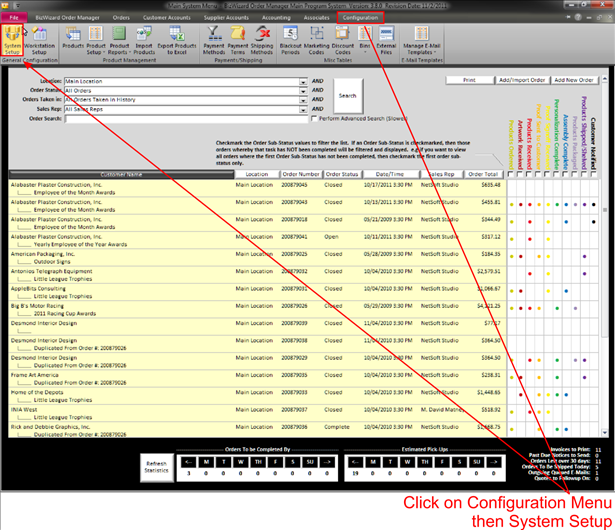Open Discount Codes table

pyautogui.click(x=345, y=44)
